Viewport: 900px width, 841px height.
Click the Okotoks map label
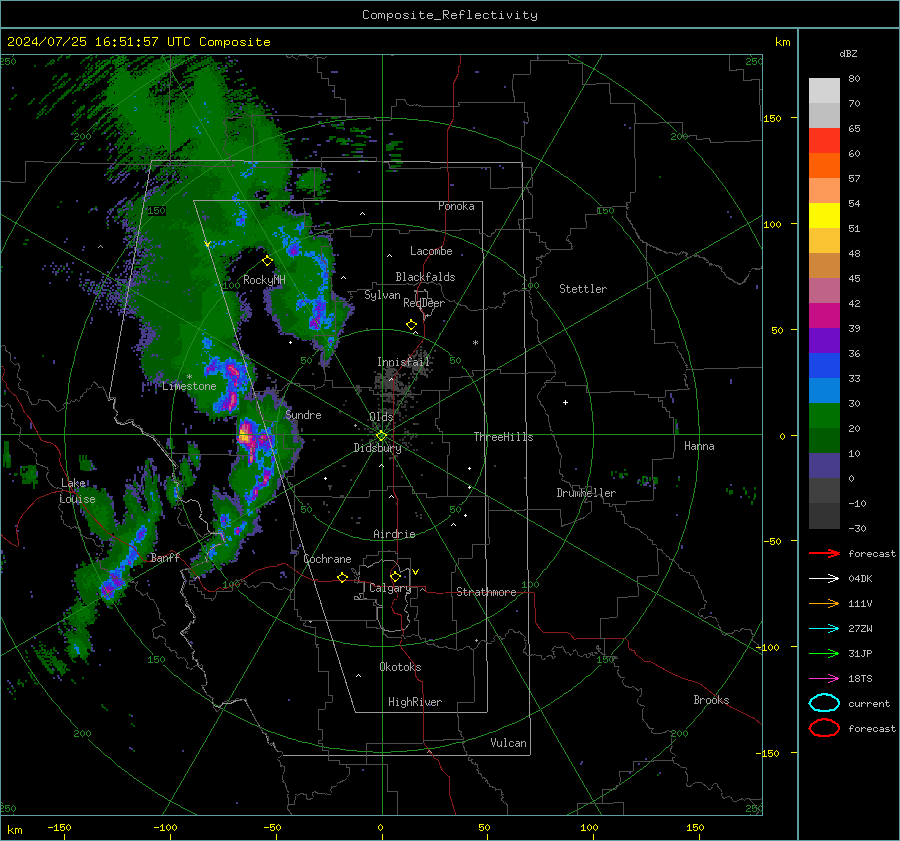point(400,667)
